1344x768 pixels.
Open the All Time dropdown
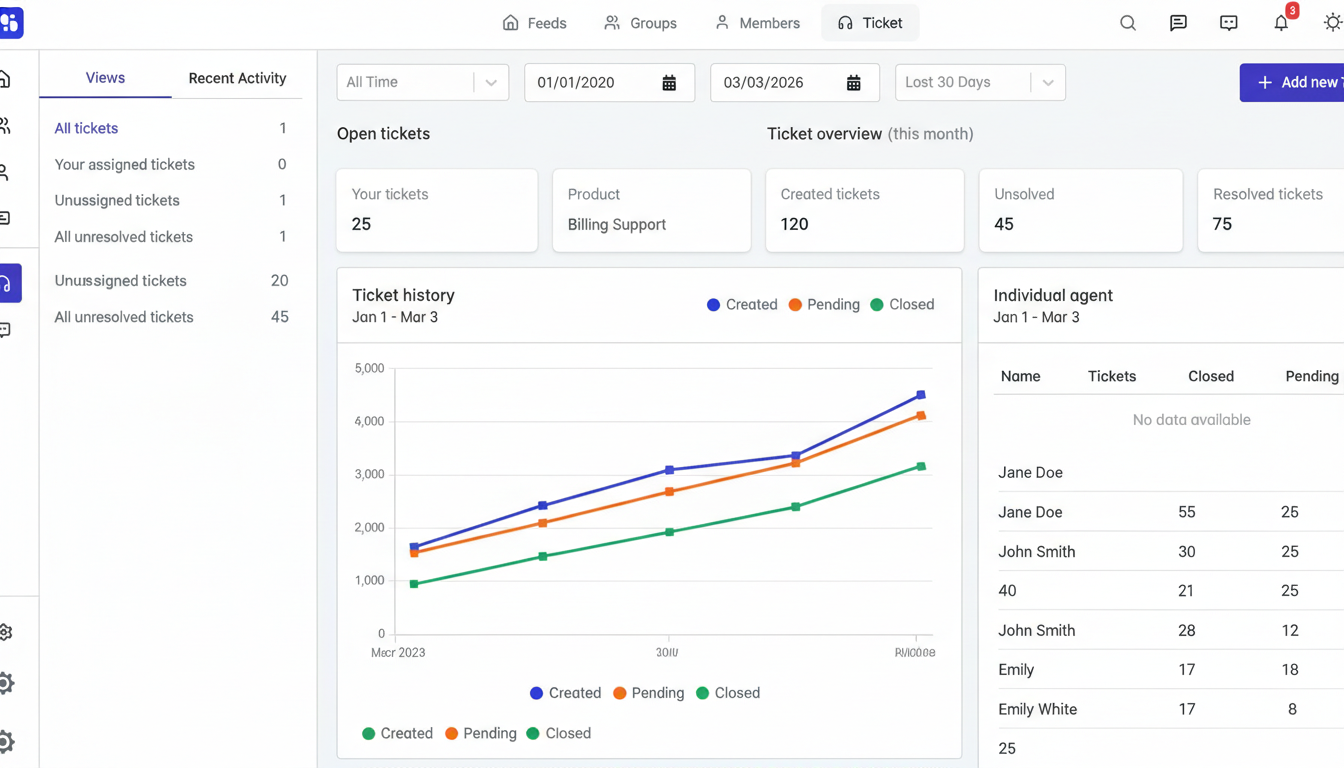pyautogui.click(x=422, y=82)
